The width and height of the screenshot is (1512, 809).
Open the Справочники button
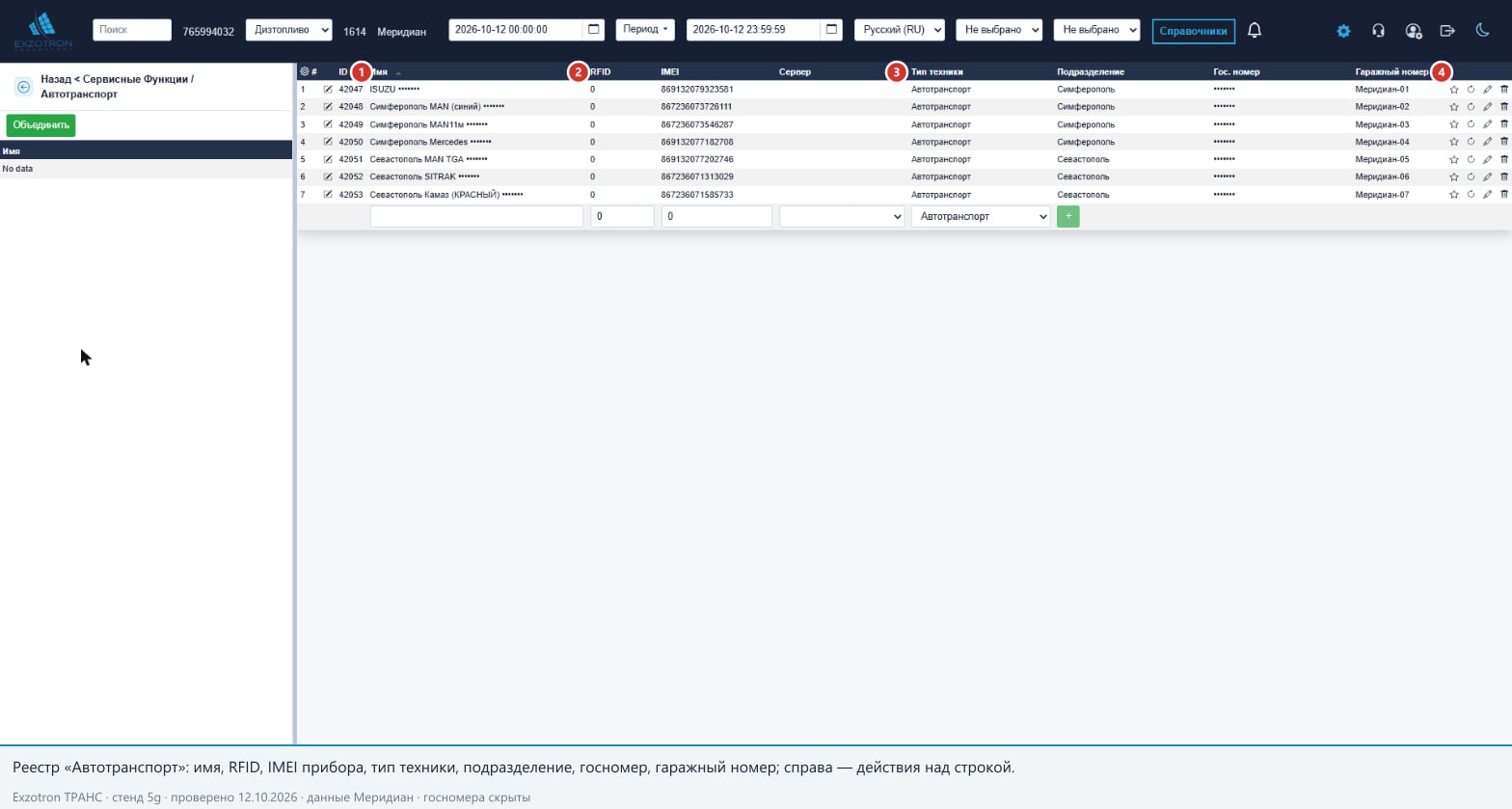(1193, 31)
